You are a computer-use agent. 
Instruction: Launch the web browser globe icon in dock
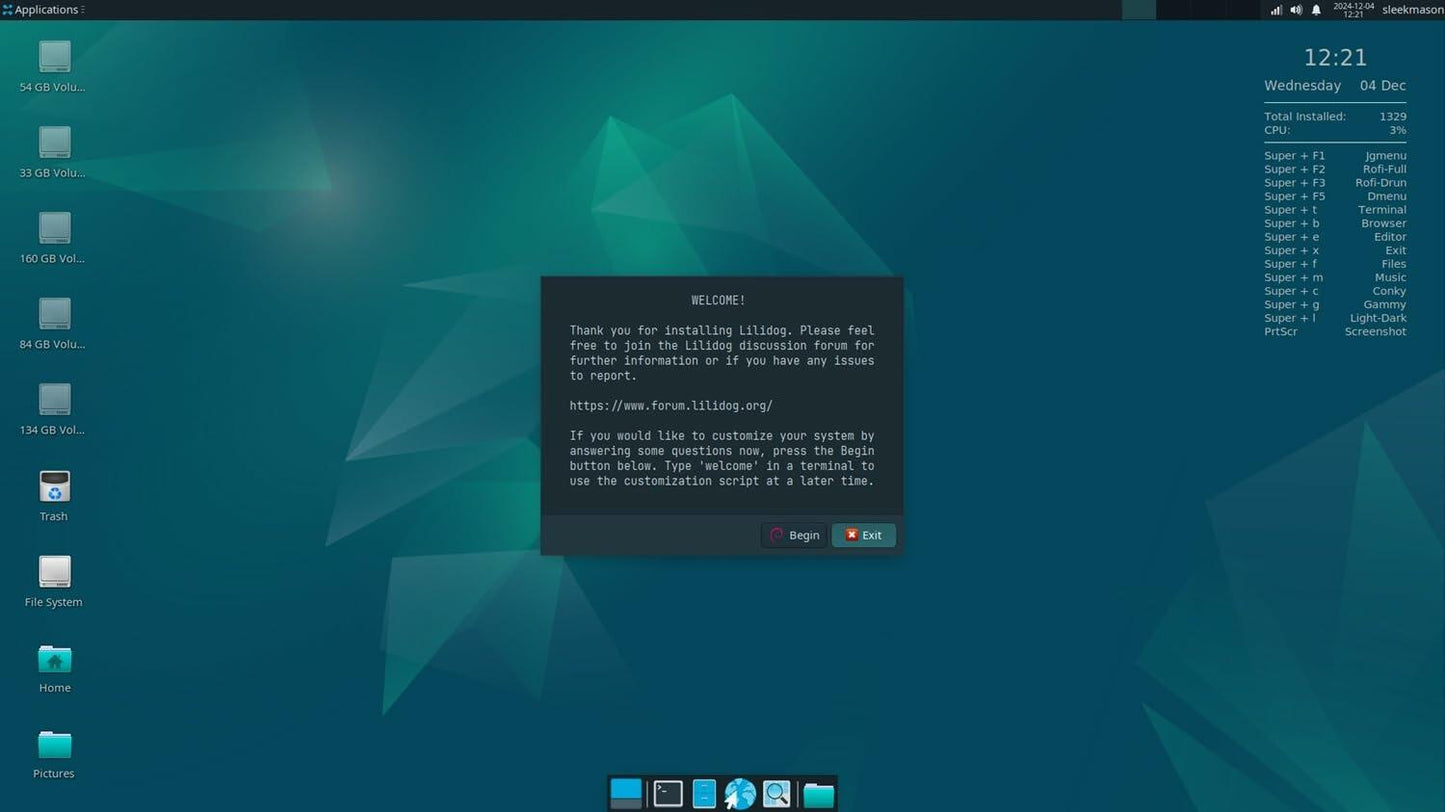(740, 793)
